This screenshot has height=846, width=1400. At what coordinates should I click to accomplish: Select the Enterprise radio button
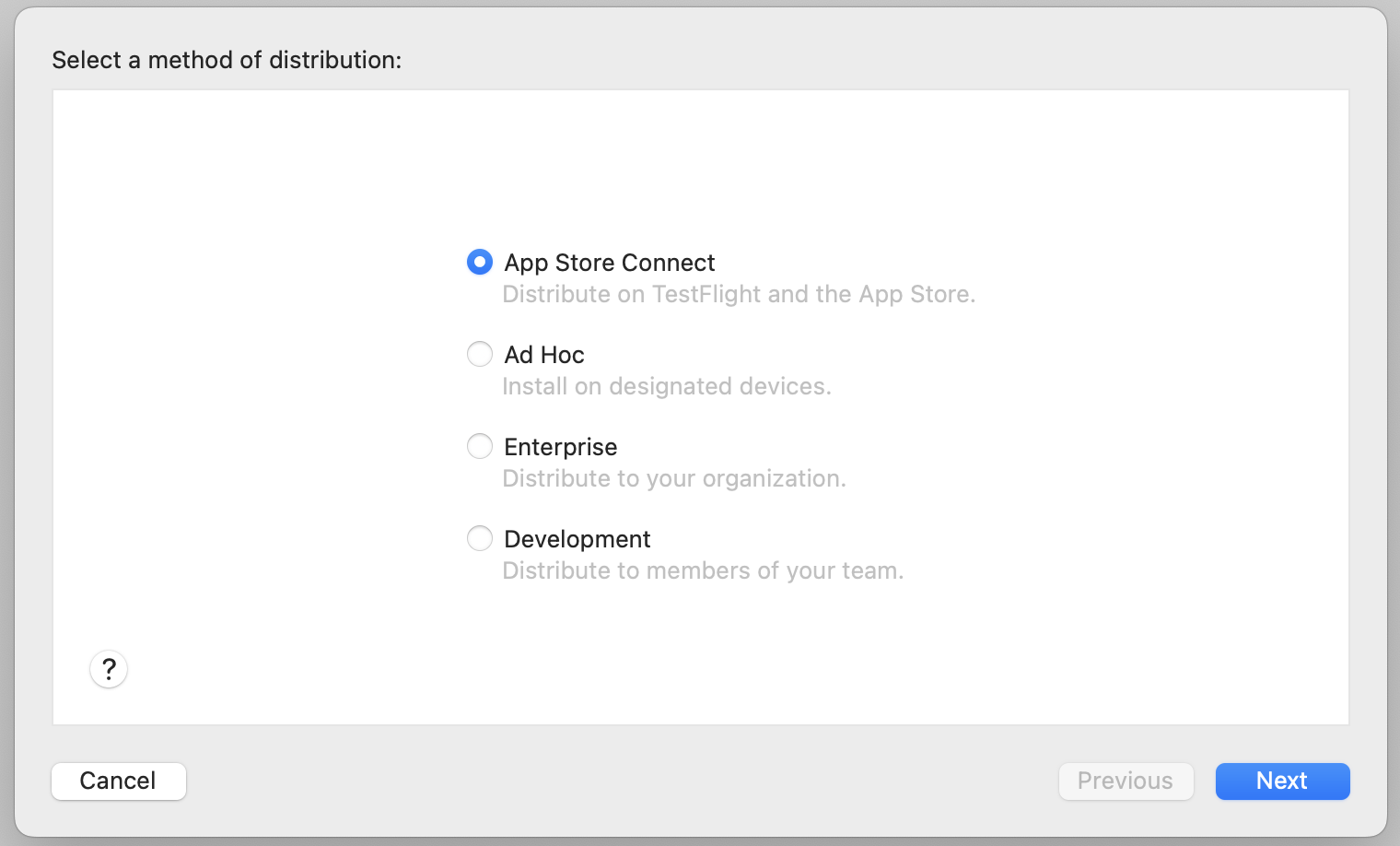[x=480, y=447]
